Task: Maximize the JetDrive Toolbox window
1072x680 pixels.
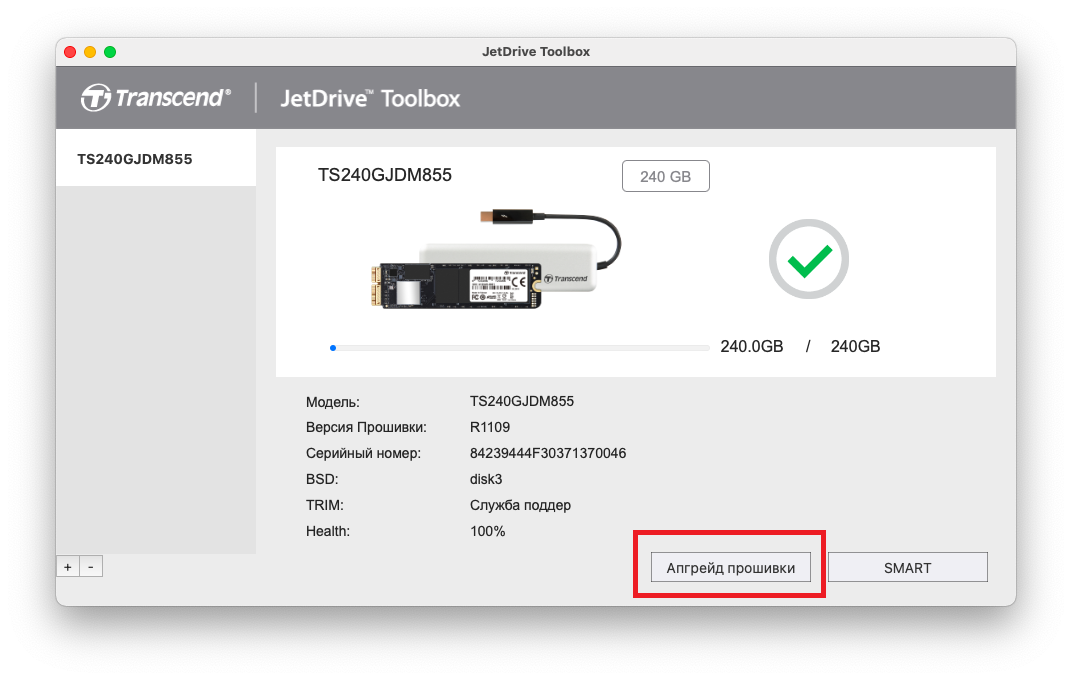Action: (x=110, y=52)
